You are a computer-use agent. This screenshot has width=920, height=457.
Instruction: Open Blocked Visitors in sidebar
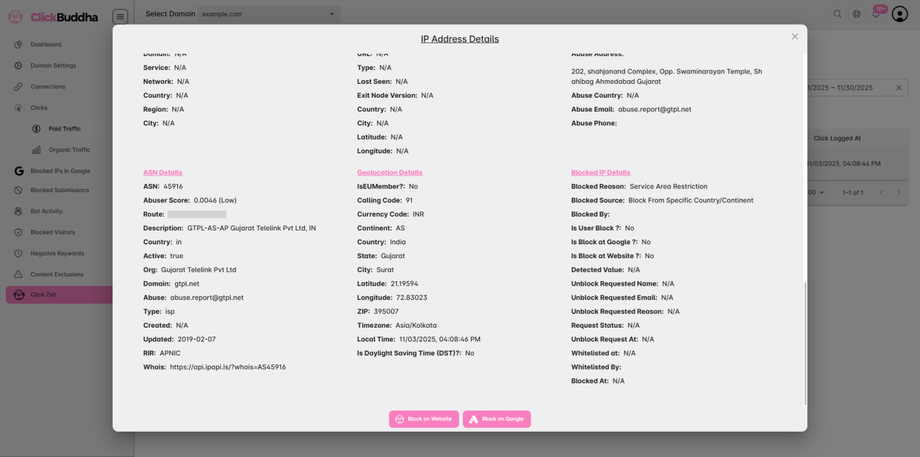(53, 232)
